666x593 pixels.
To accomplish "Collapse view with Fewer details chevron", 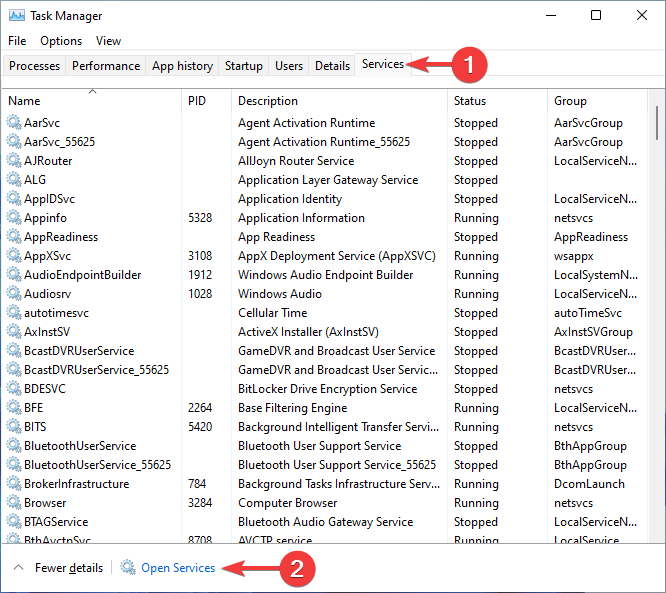I will 19,568.
